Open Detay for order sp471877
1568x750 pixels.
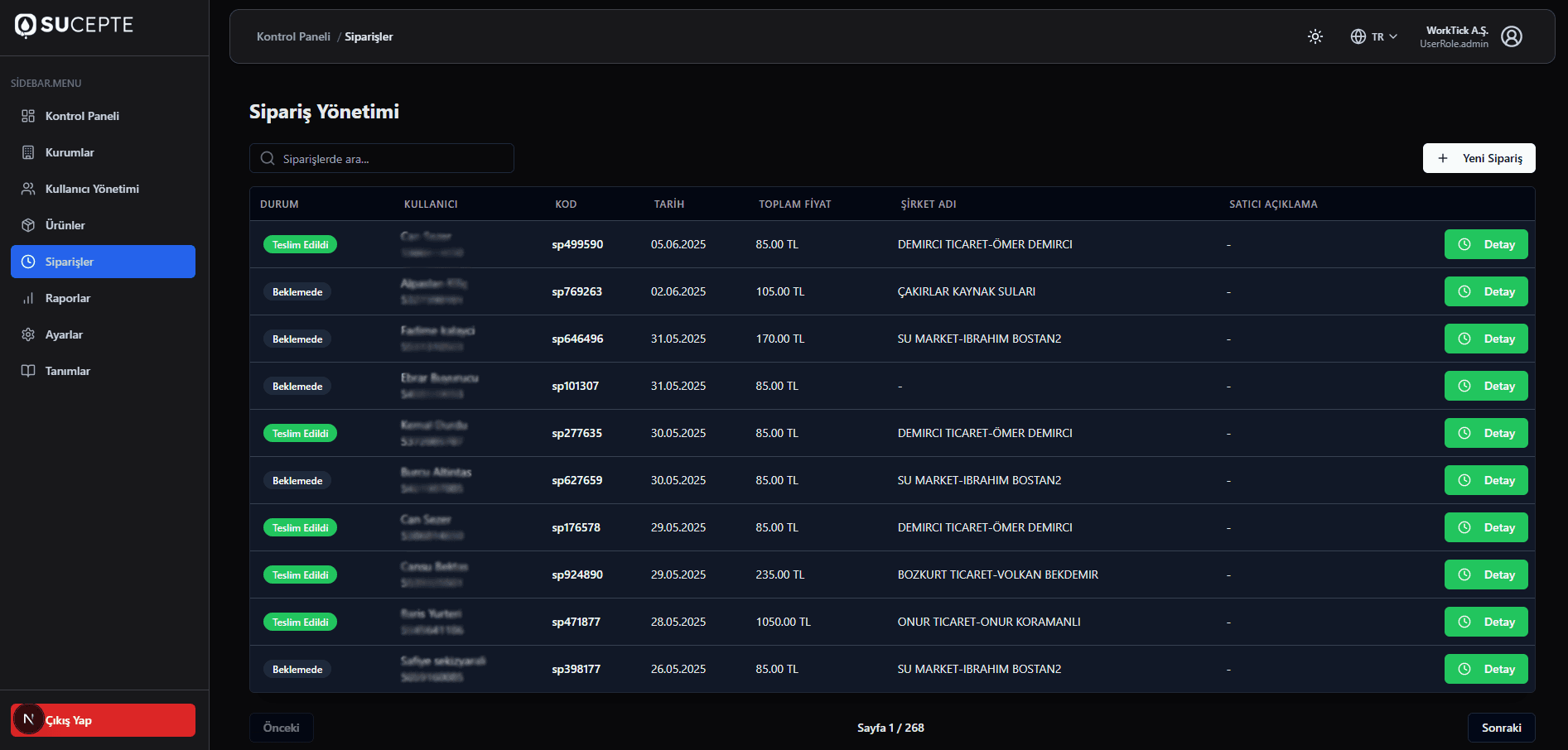(x=1486, y=622)
